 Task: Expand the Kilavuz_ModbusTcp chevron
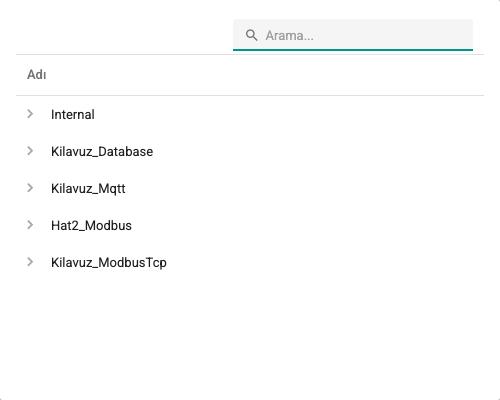click(x=30, y=262)
